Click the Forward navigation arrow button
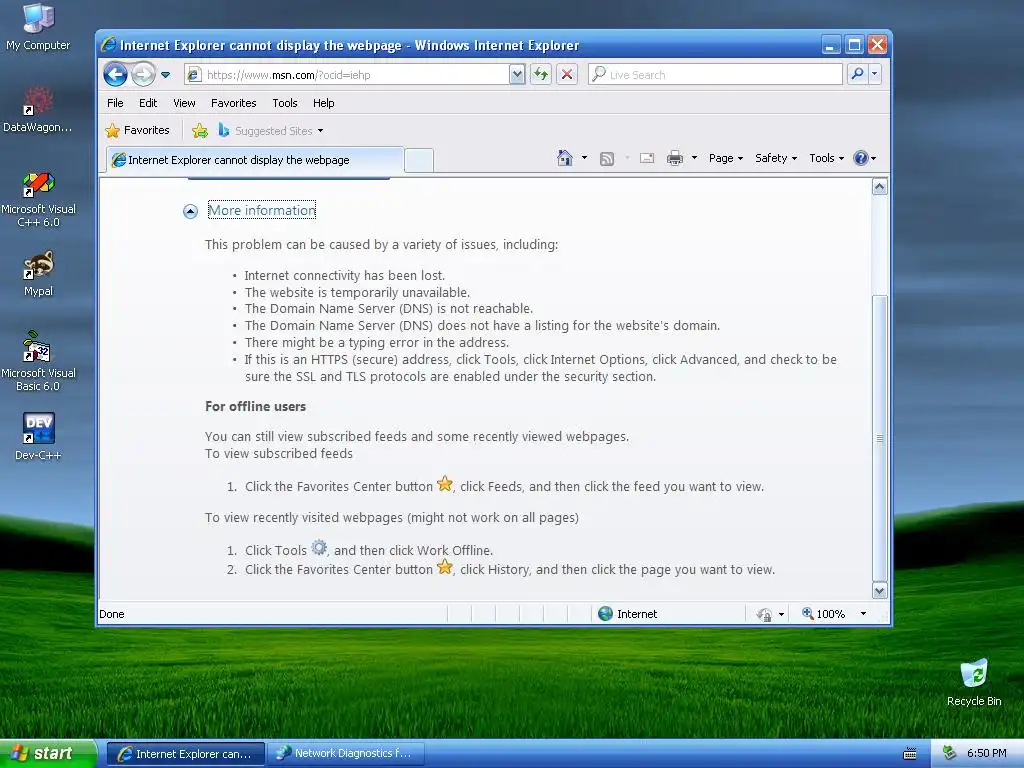 click(x=143, y=74)
